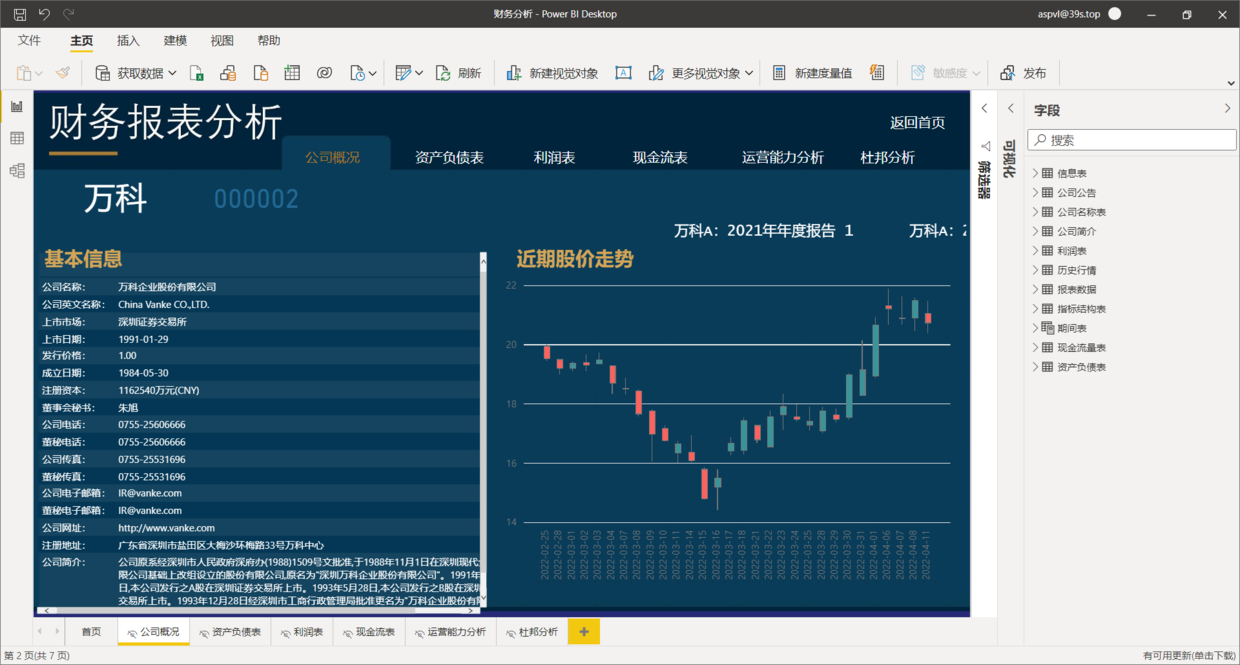Click the http://www.vanke.com website cell
The height and width of the screenshot is (665, 1240).
166,528
